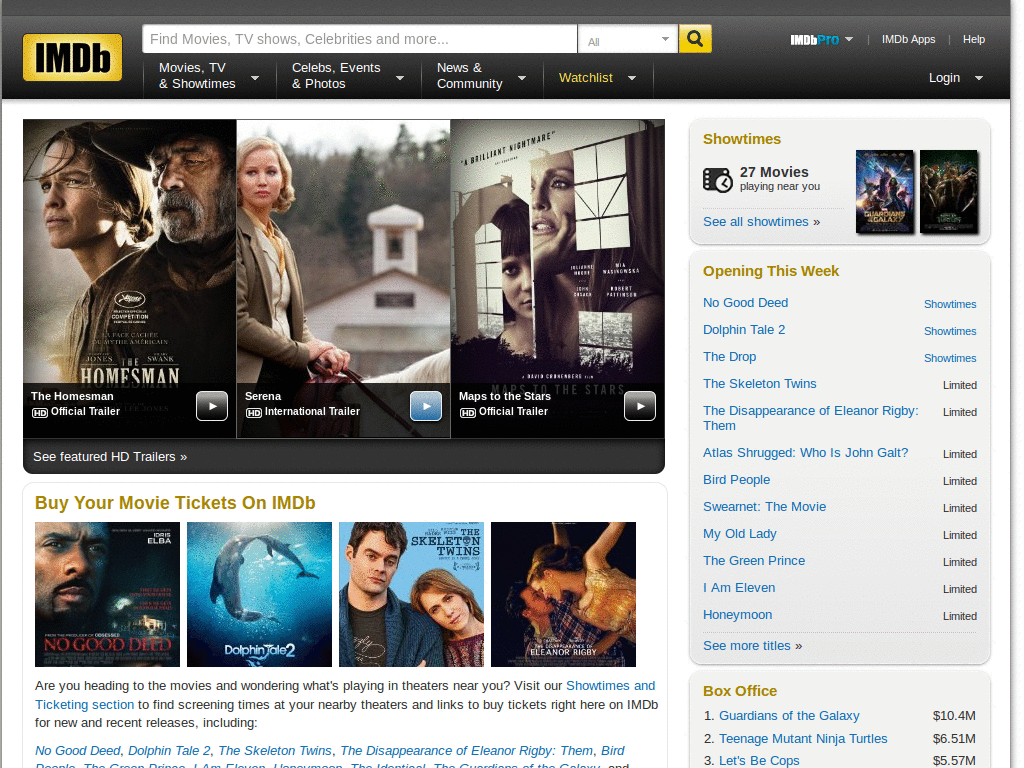The height and width of the screenshot is (768, 1024).
Task: Open Guardians of the Galaxy box office entry
Action: coord(789,716)
